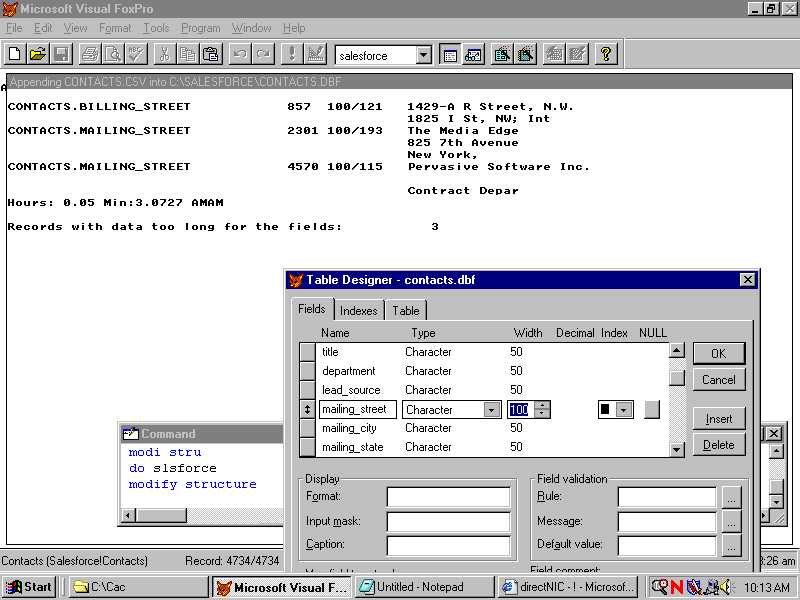This screenshot has width=800, height=600.
Task: Open the Window menu
Action: [252, 28]
